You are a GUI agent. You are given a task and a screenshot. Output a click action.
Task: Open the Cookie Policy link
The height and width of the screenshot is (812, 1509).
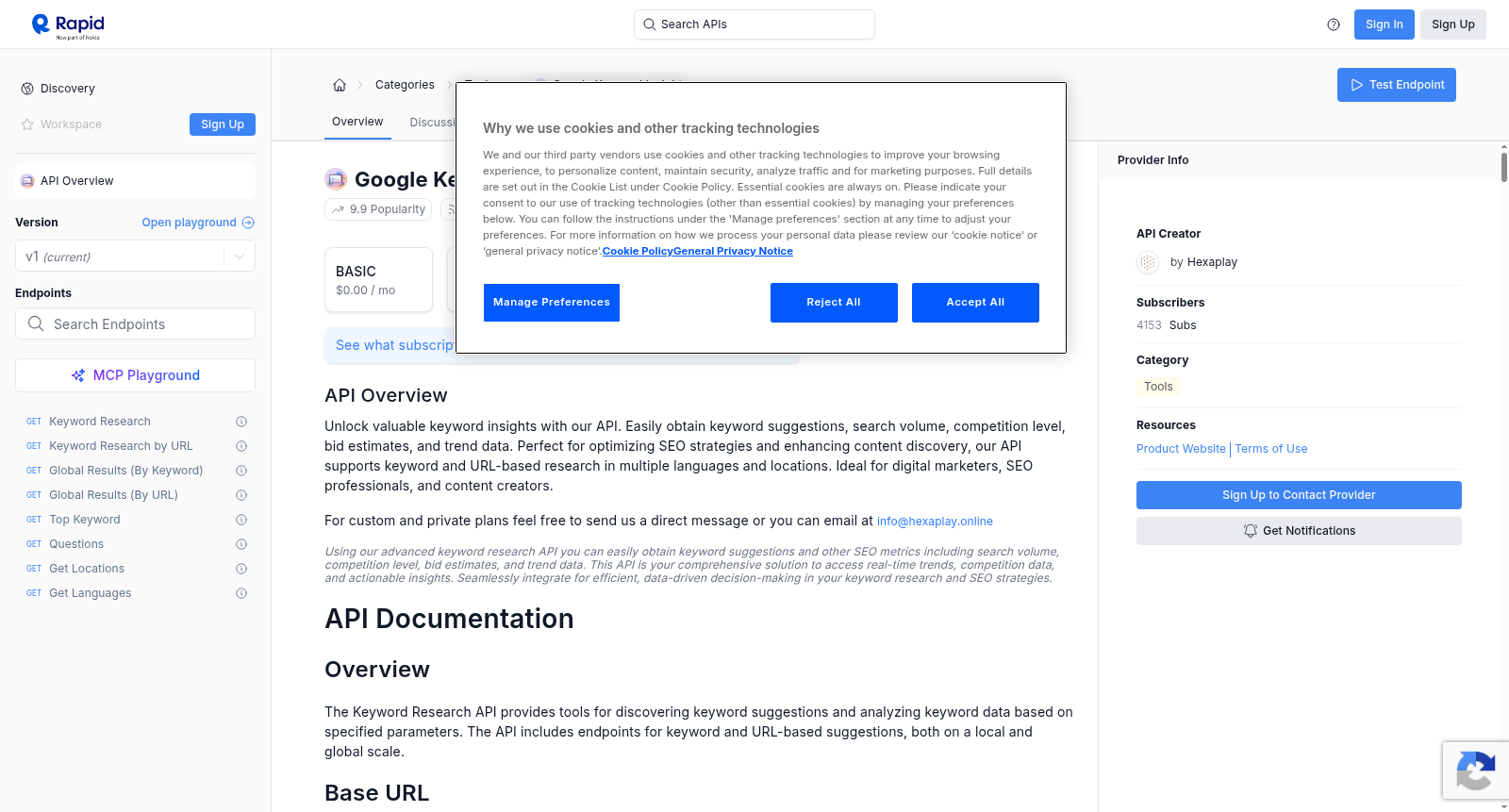click(638, 251)
